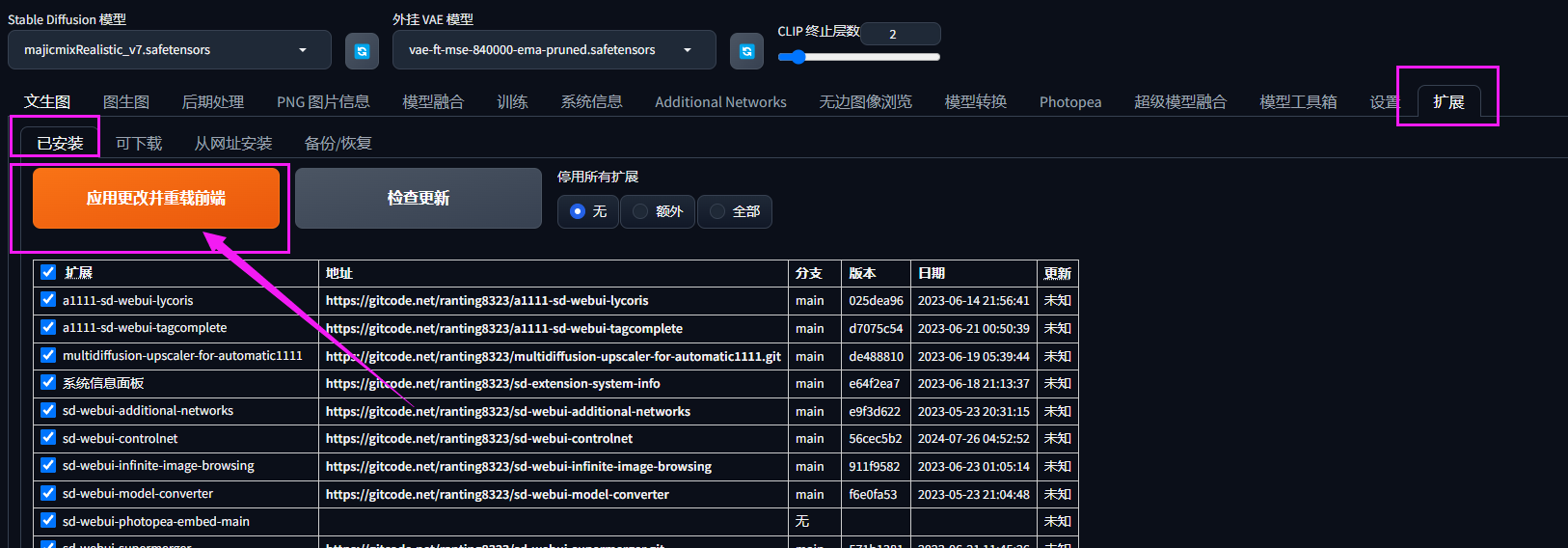The image size is (1568, 548).
Task: Open the Additional Networks tab
Action: coord(720,102)
